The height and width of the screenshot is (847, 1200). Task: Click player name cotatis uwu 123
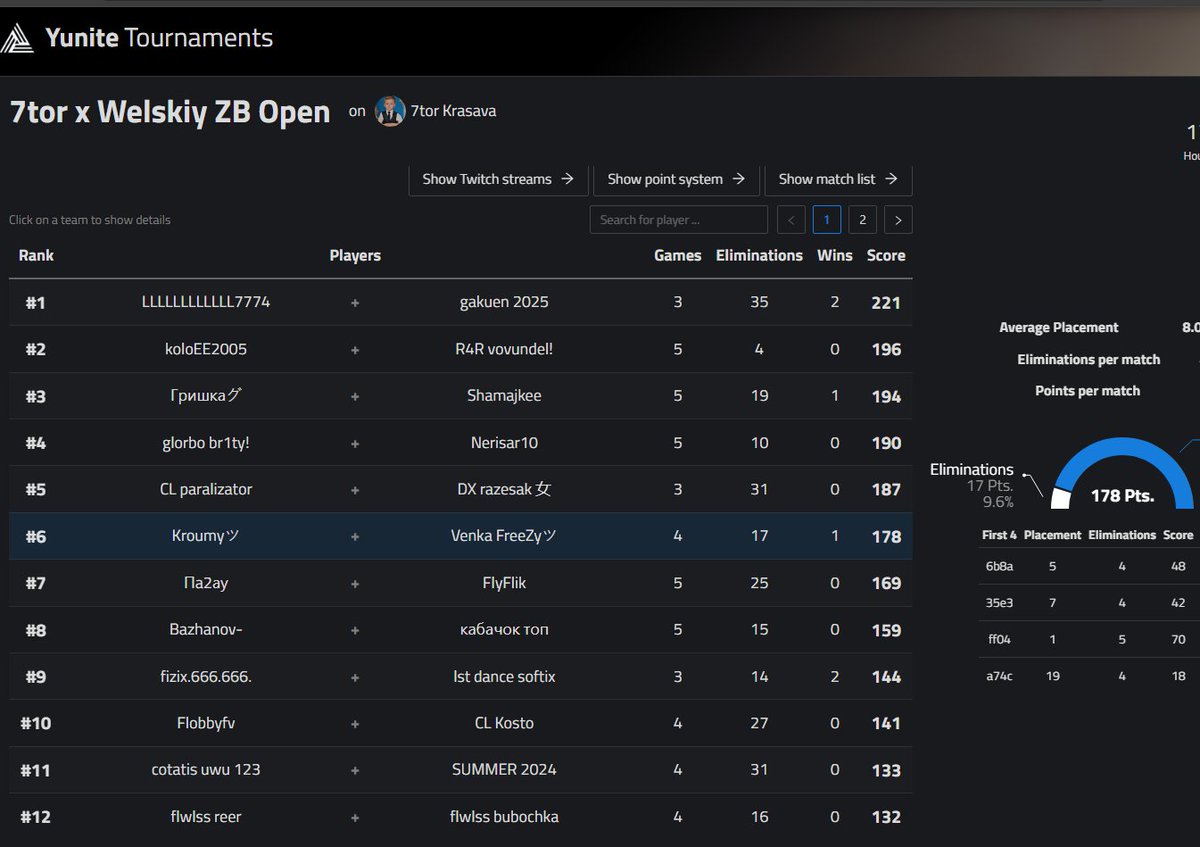[x=206, y=770]
